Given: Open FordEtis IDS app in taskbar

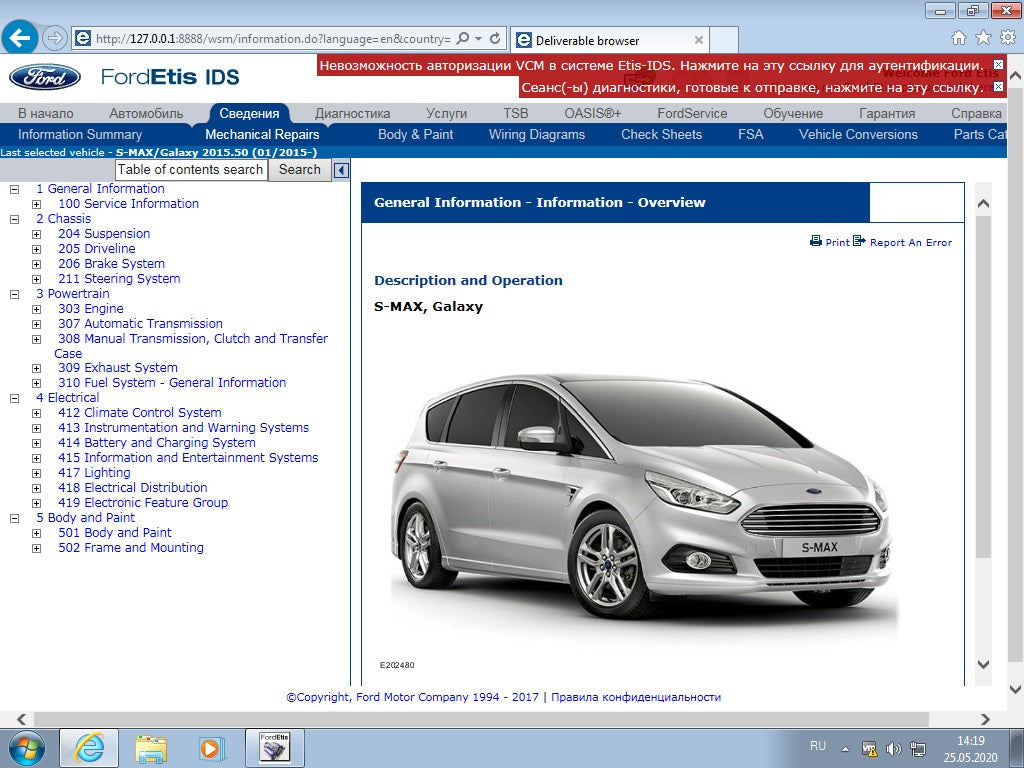Looking at the screenshot, I should click(x=274, y=747).
